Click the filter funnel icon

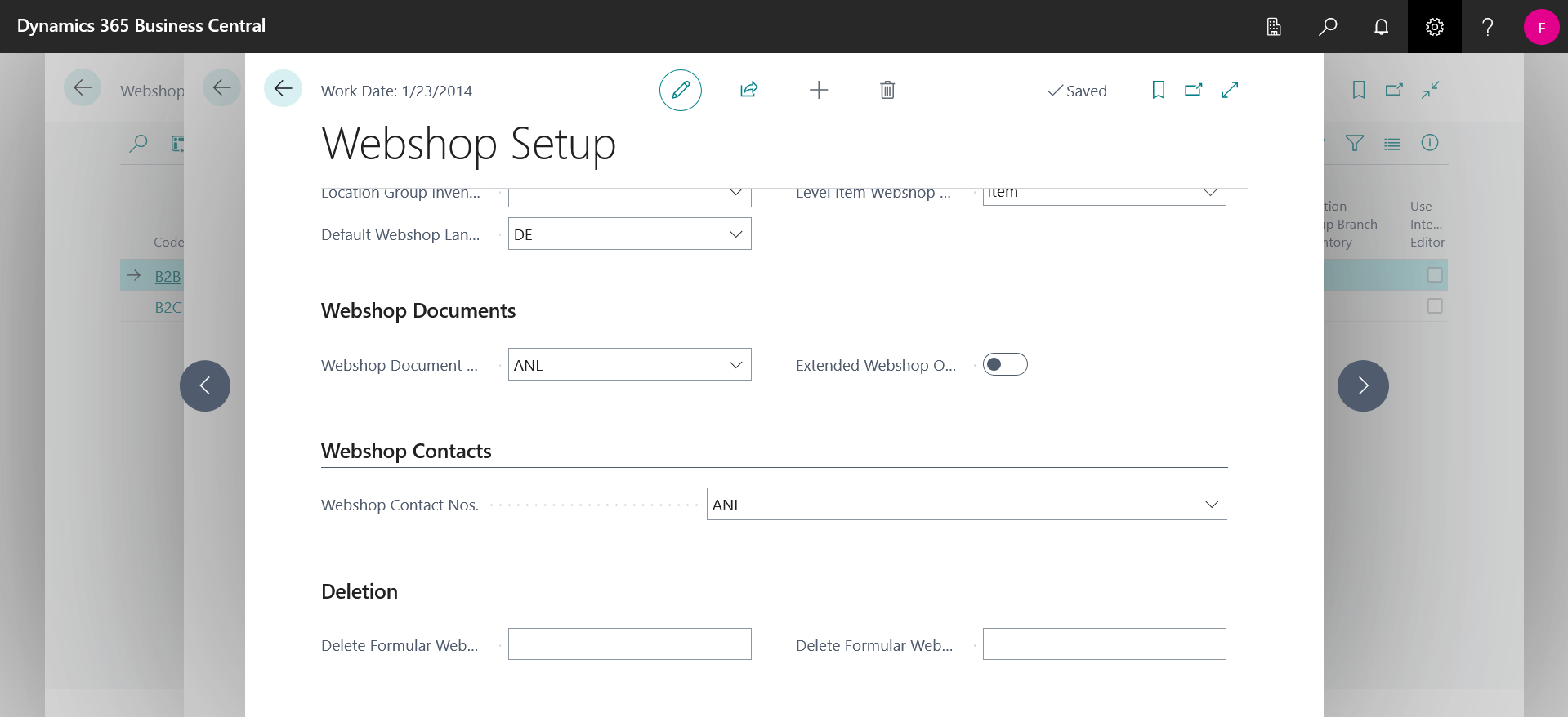click(x=1355, y=144)
